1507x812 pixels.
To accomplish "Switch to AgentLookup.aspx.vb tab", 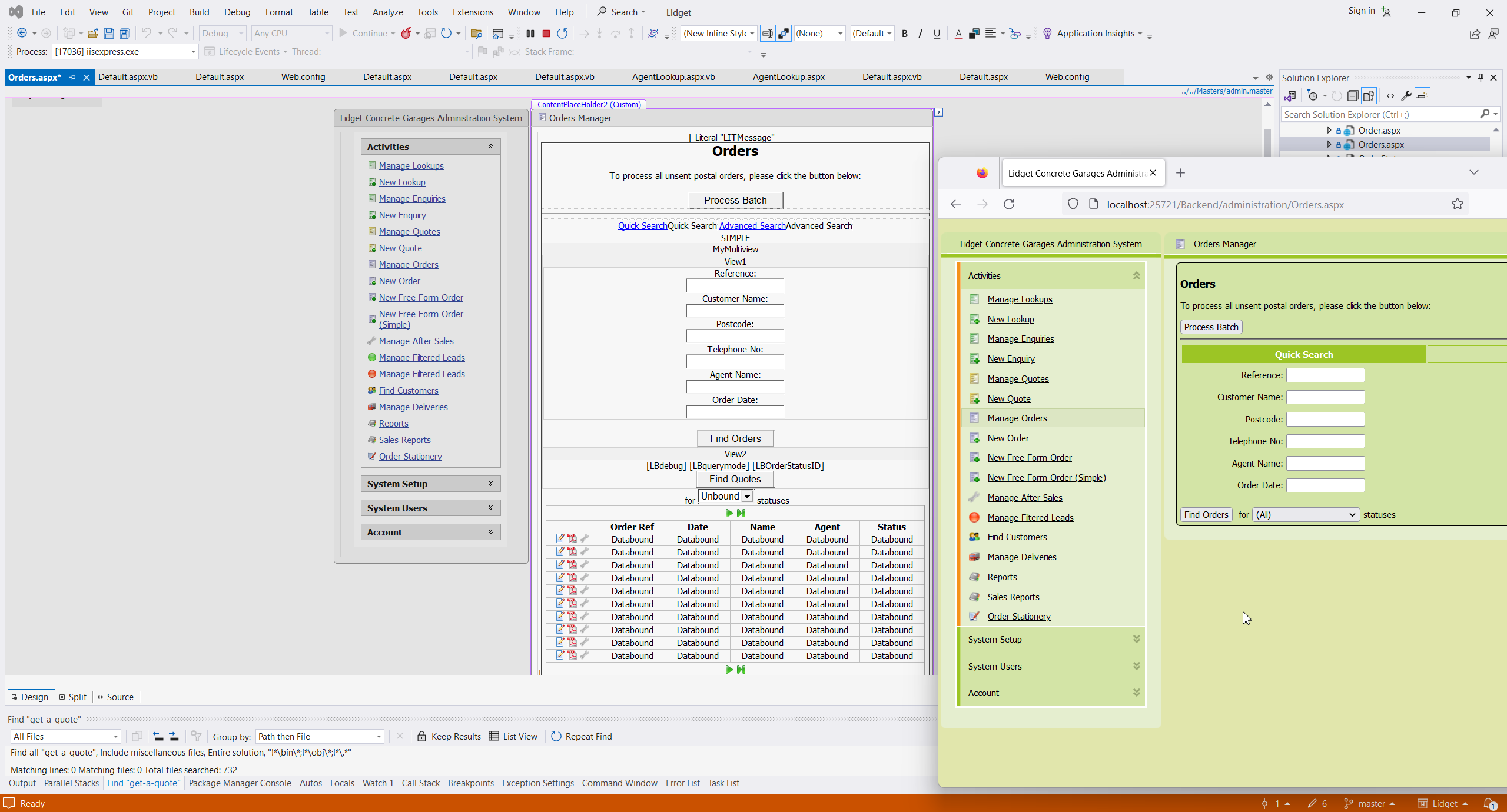I will tap(673, 77).
